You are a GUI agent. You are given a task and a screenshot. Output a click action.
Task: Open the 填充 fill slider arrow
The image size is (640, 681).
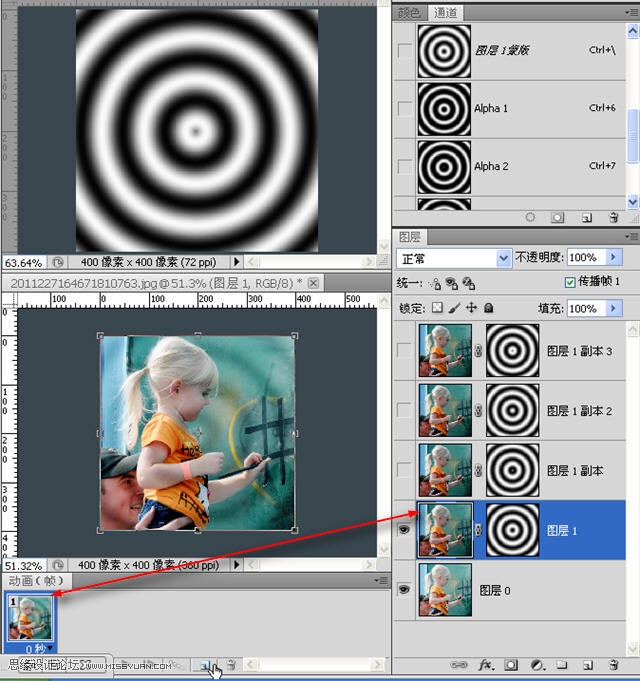[613, 308]
